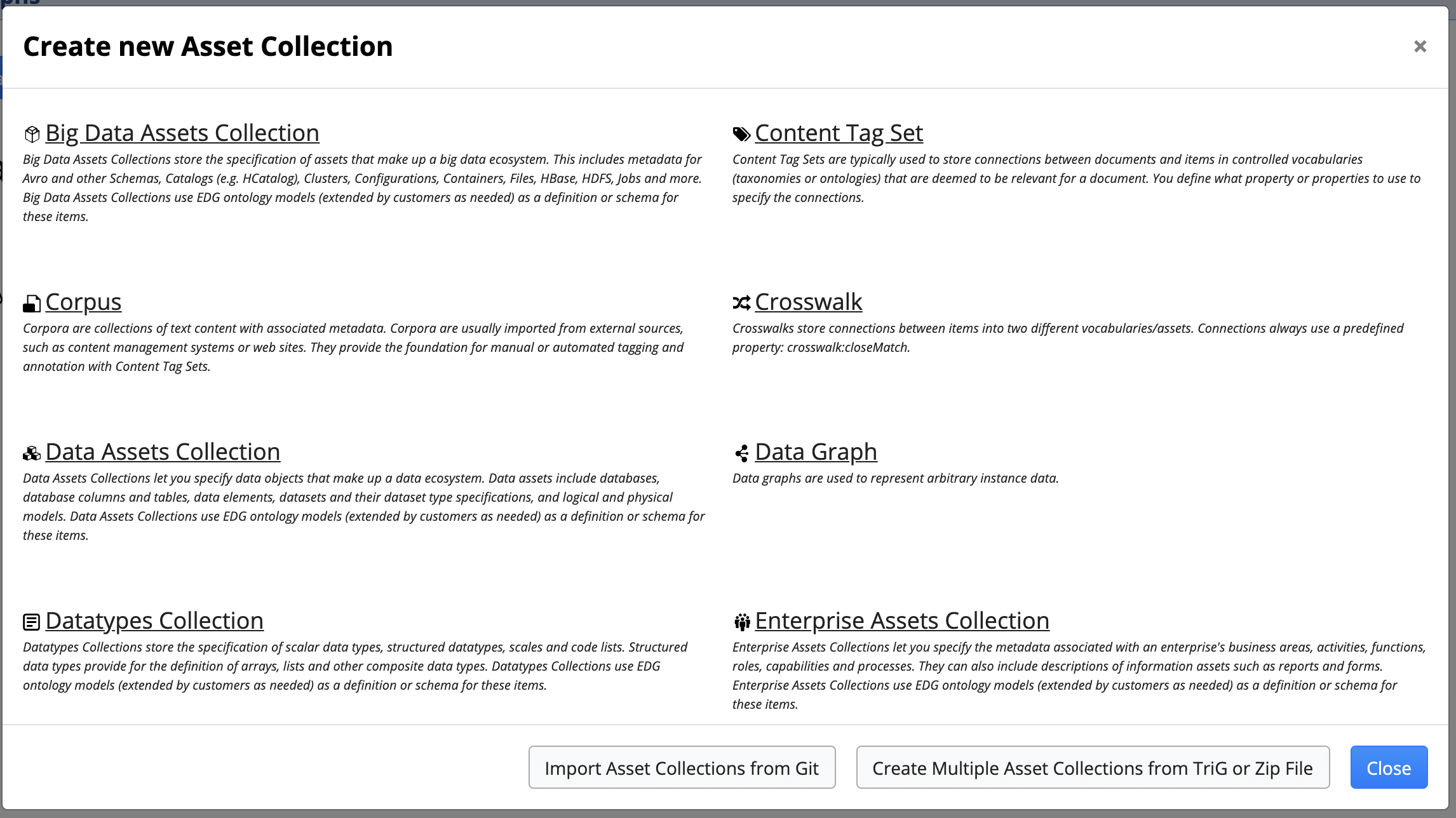Click the Data Graph icon
1456x818 pixels.
pyautogui.click(x=740, y=452)
